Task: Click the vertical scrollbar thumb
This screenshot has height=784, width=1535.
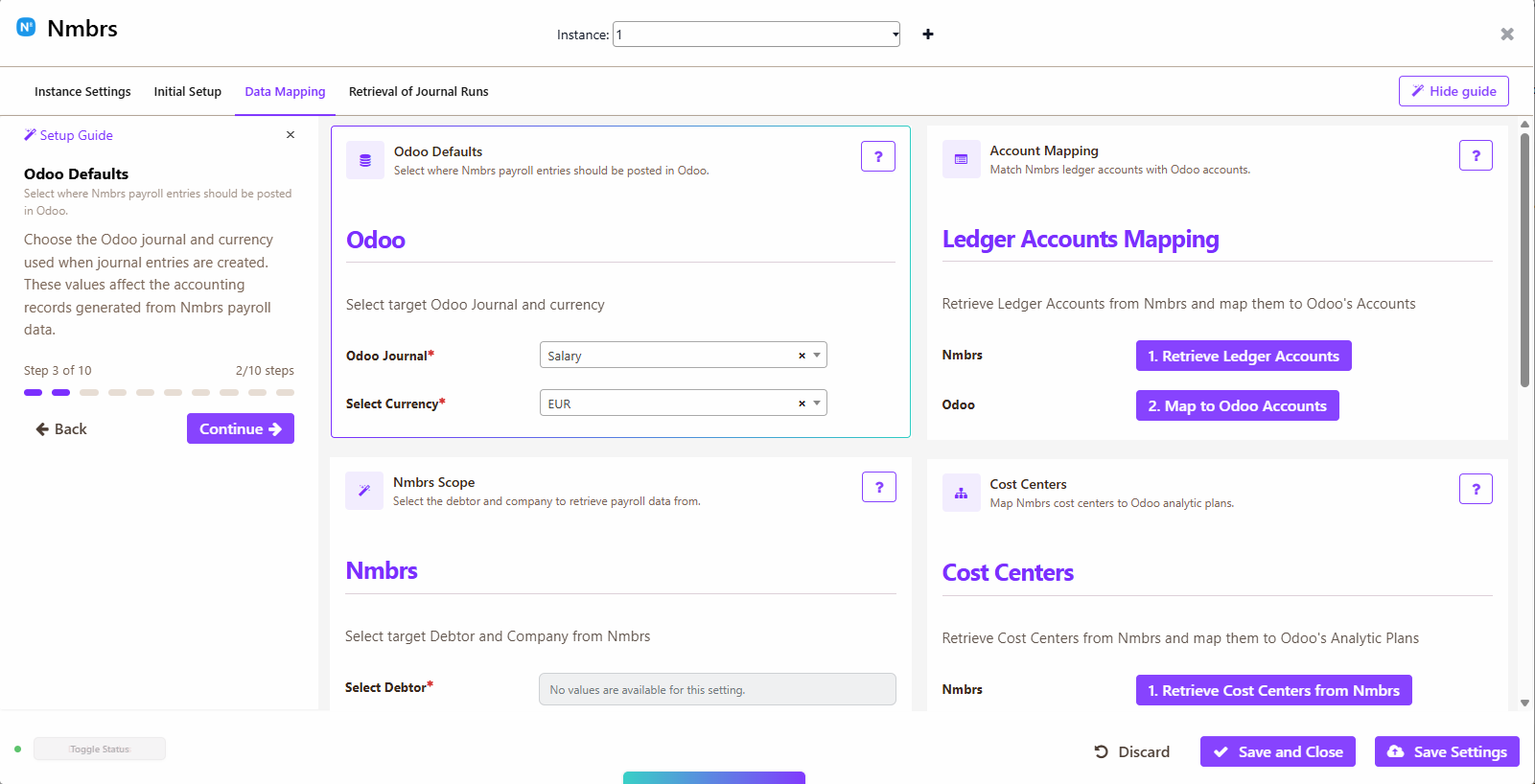Action: pos(1524,259)
